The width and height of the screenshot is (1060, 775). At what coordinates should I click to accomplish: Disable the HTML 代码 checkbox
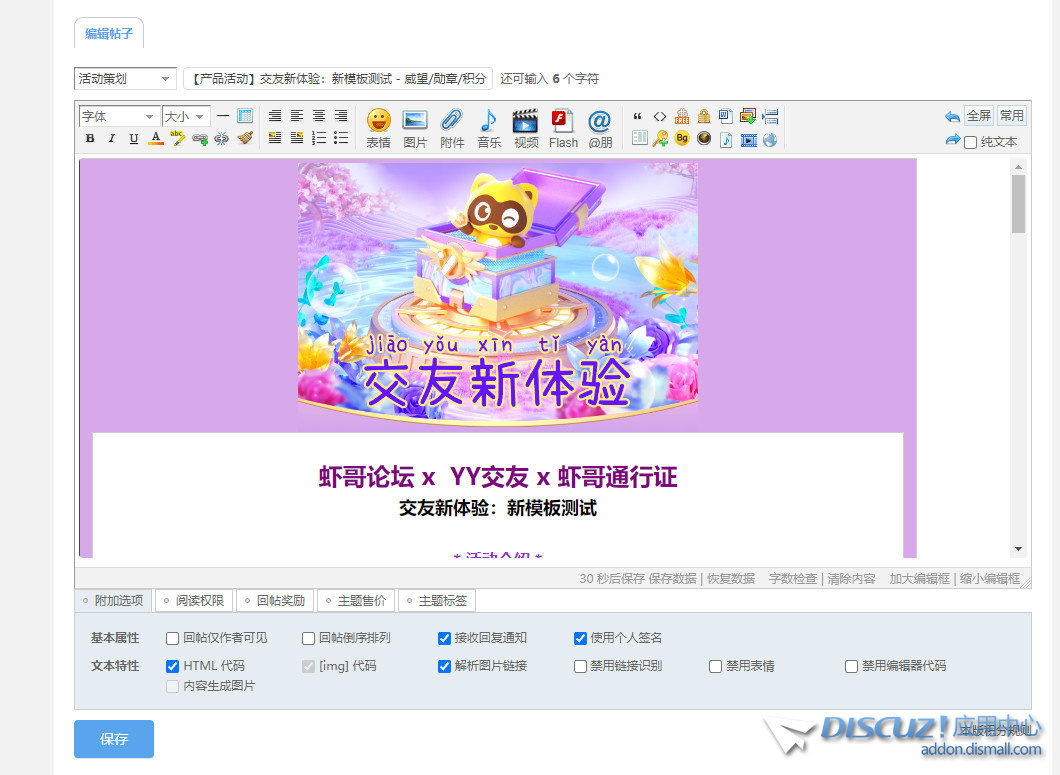[x=171, y=666]
